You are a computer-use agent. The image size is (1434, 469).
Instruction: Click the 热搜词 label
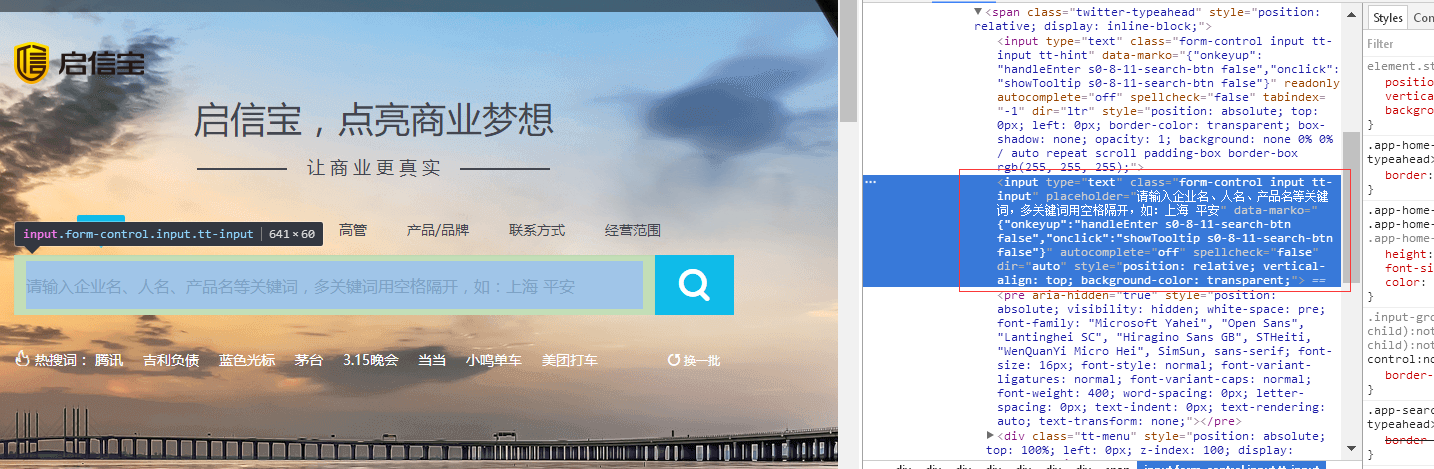60,360
